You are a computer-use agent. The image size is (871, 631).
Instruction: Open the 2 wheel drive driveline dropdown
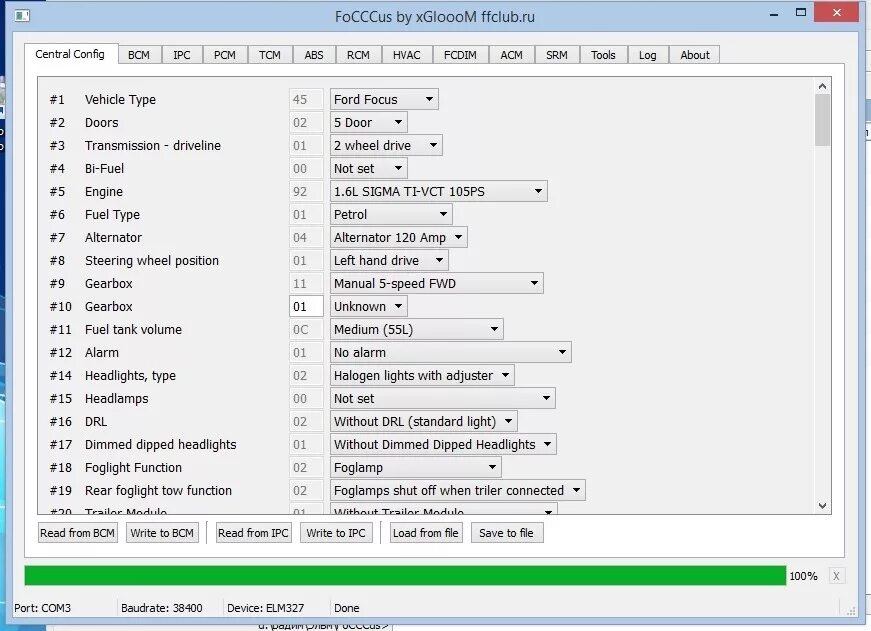[x=386, y=146]
